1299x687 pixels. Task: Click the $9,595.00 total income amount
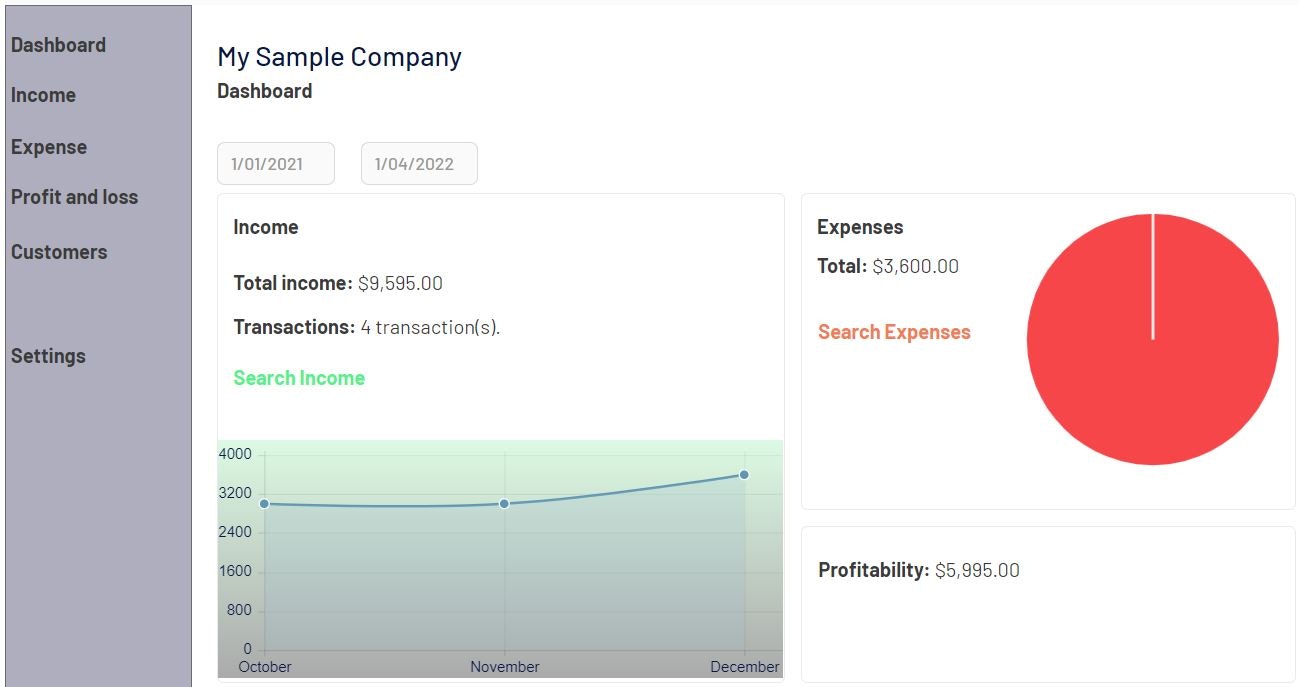tap(400, 283)
